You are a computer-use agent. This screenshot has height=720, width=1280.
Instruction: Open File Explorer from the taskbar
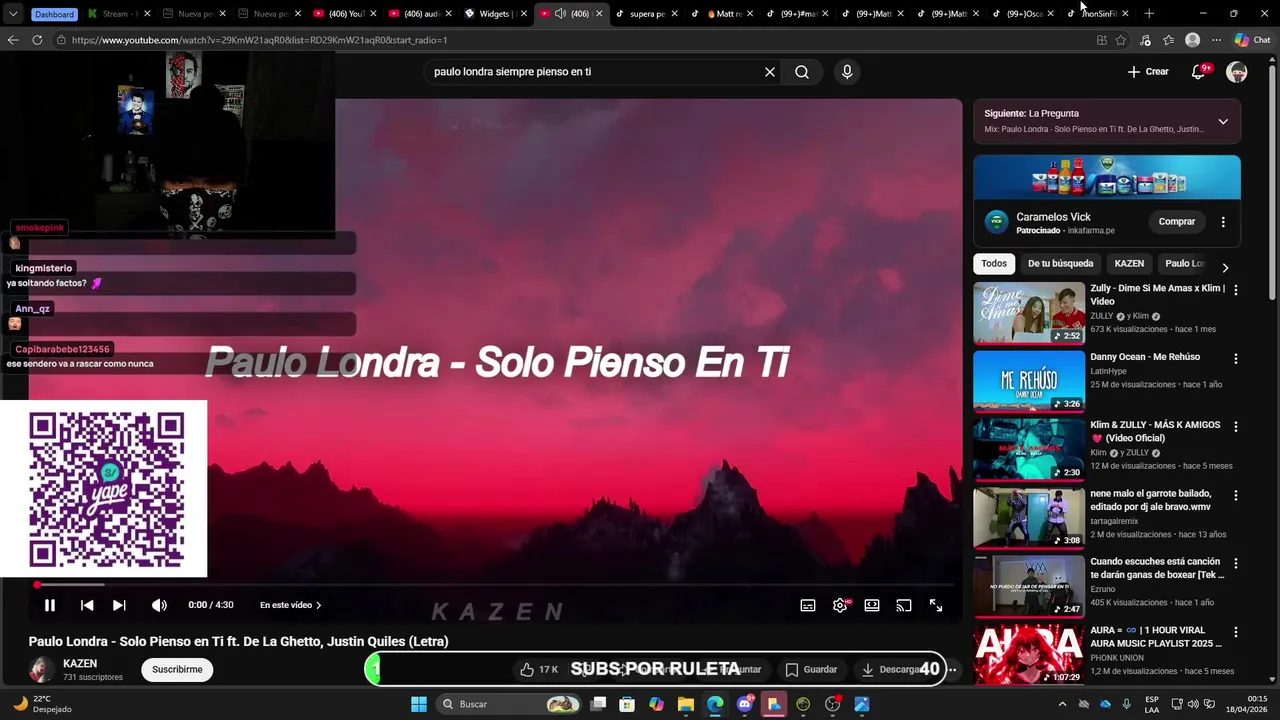(686, 704)
